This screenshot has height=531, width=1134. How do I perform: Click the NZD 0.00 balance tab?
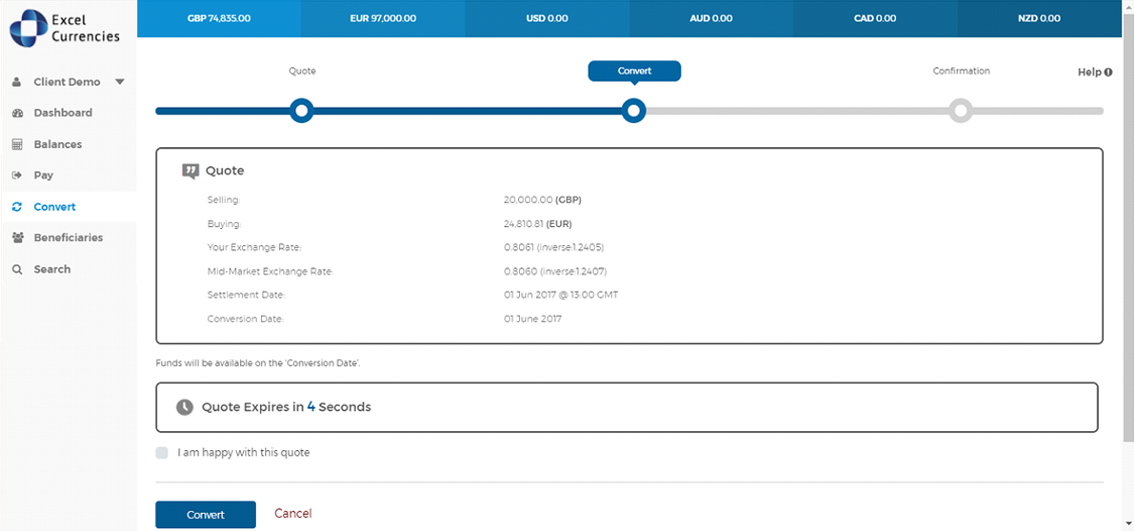click(x=1040, y=18)
